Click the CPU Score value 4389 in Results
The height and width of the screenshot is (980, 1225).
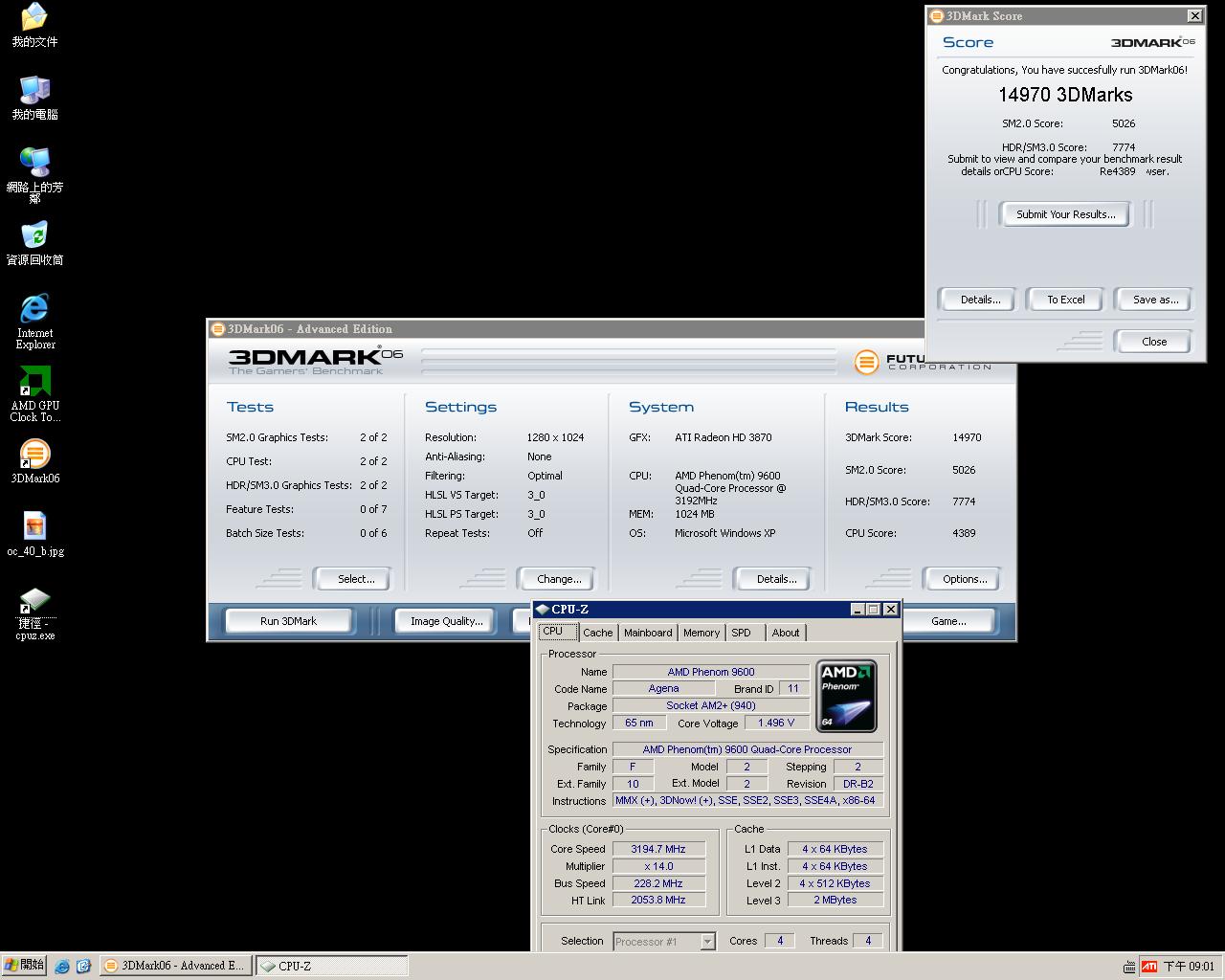point(964,533)
